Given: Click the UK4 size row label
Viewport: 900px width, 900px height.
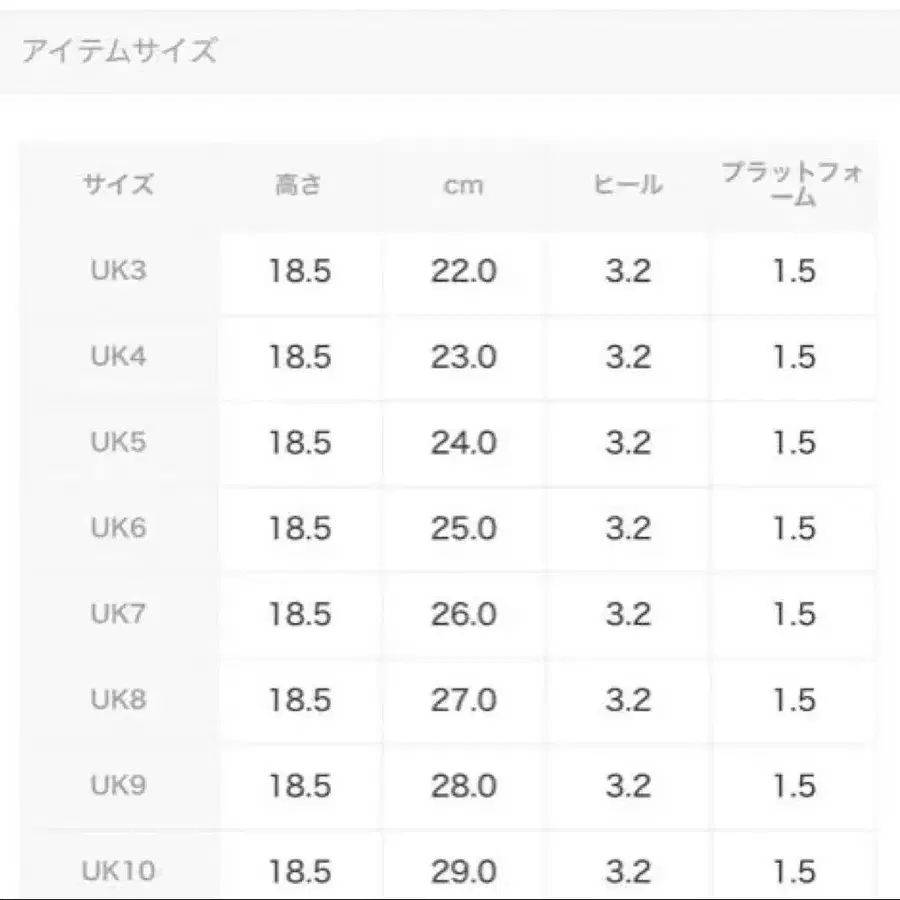Looking at the screenshot, I should coord(119,357).
